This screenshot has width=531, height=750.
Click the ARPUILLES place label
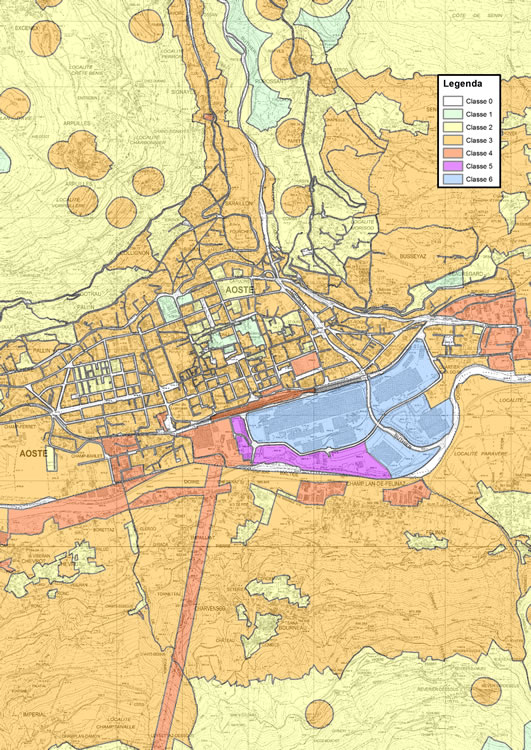(77, 123)
